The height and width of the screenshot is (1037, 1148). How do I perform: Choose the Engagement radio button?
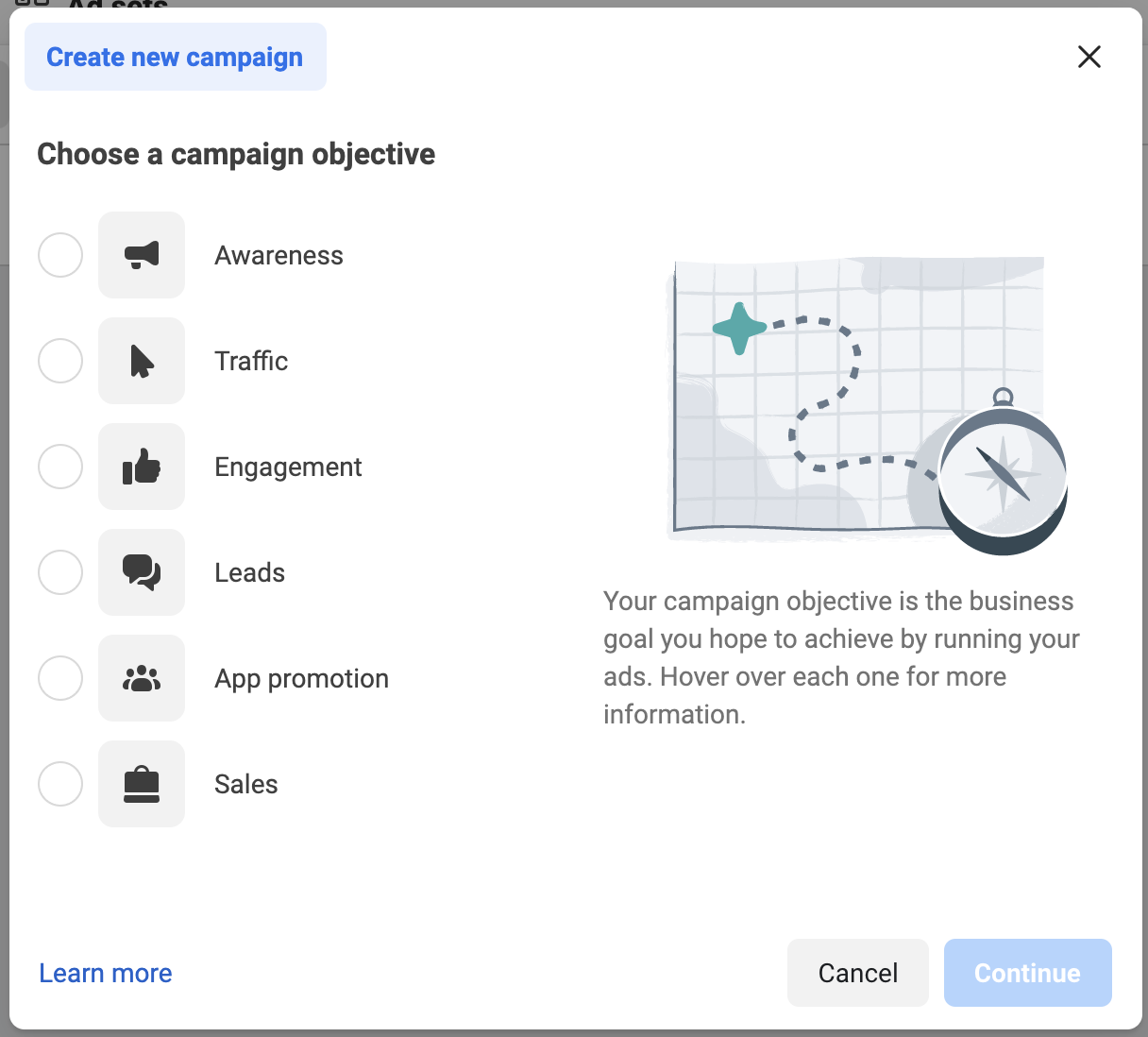click(x=60, y=467)
